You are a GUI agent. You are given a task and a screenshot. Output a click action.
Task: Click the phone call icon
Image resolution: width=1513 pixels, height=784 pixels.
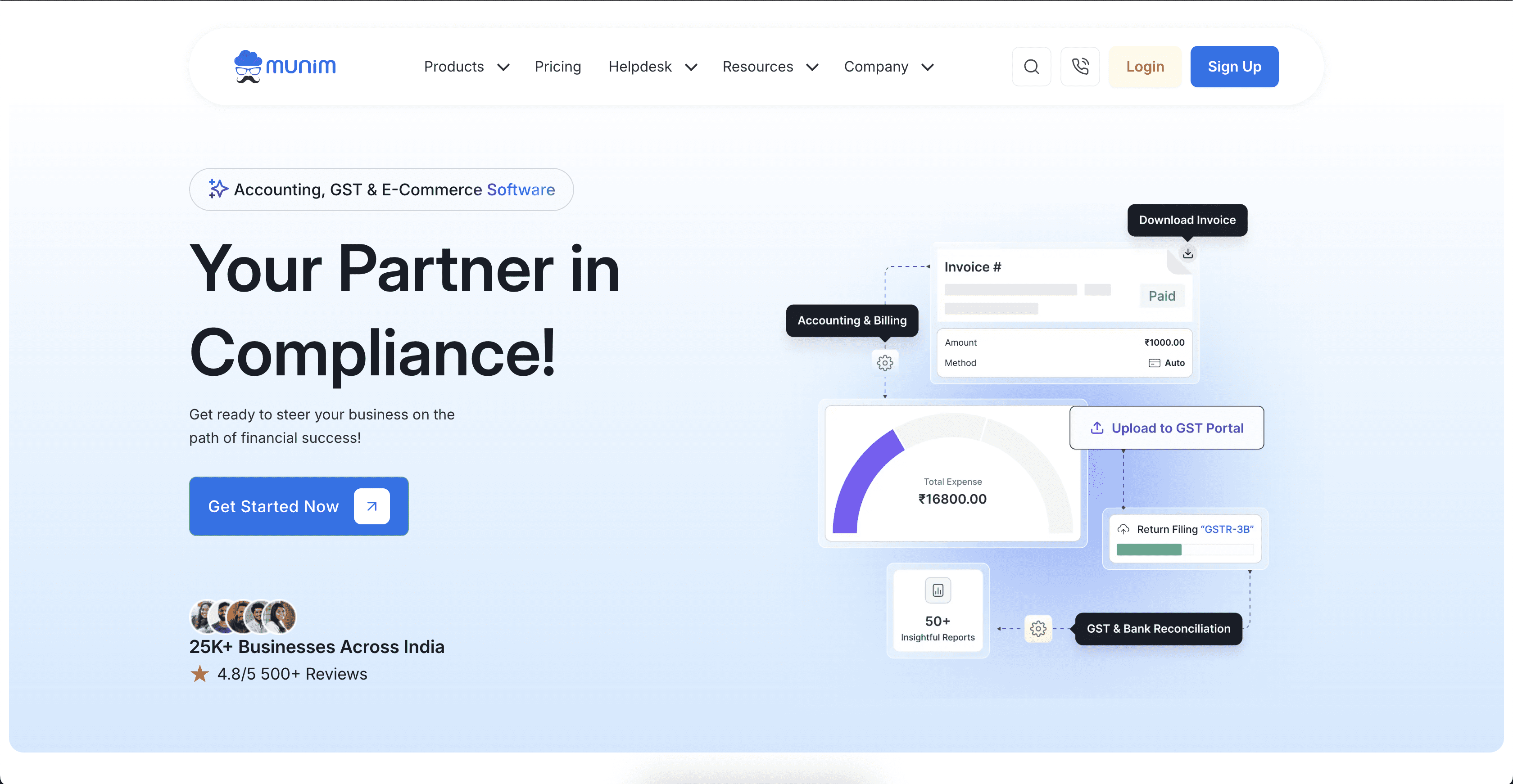pos(1080,67)
